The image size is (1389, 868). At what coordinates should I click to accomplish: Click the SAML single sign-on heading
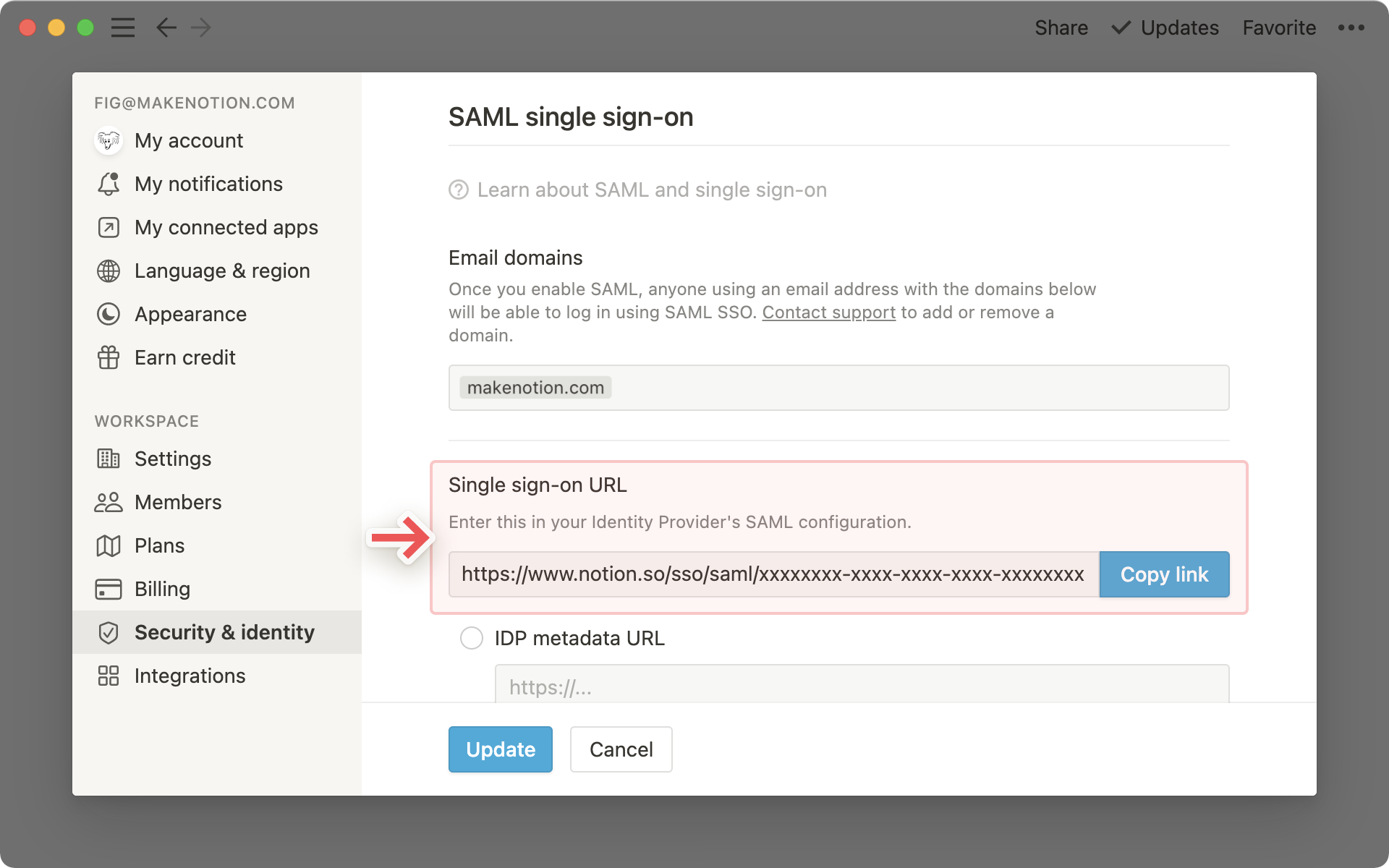pyautogui.click(x=571, y=117)
